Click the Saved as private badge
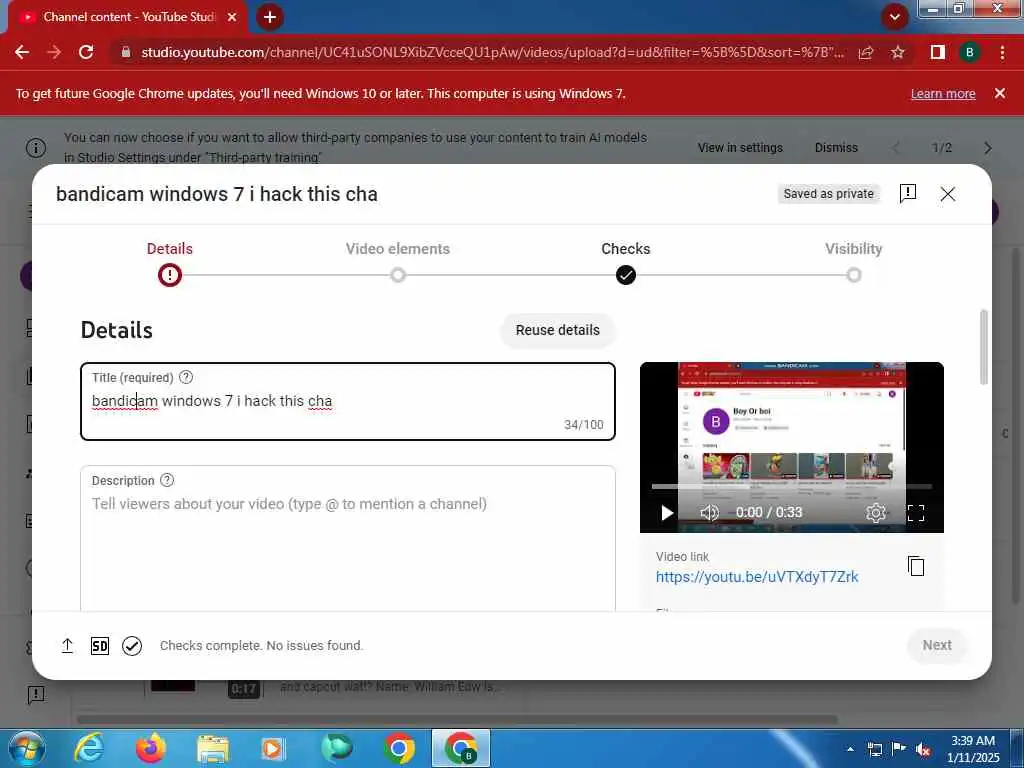The image size is (1024, 768). click(829, 194)
